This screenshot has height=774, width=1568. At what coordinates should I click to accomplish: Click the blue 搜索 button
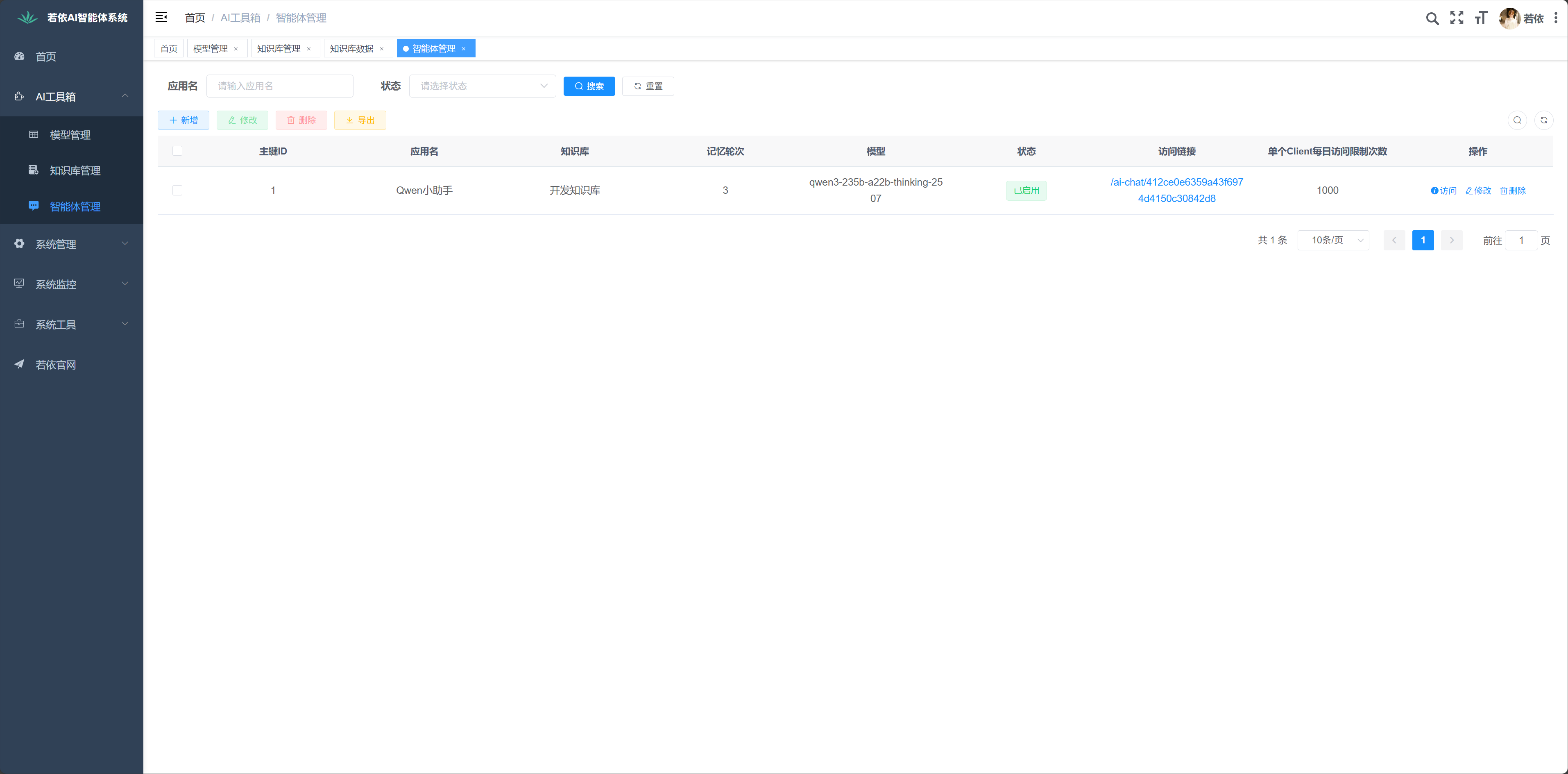[x=589, y=86]
